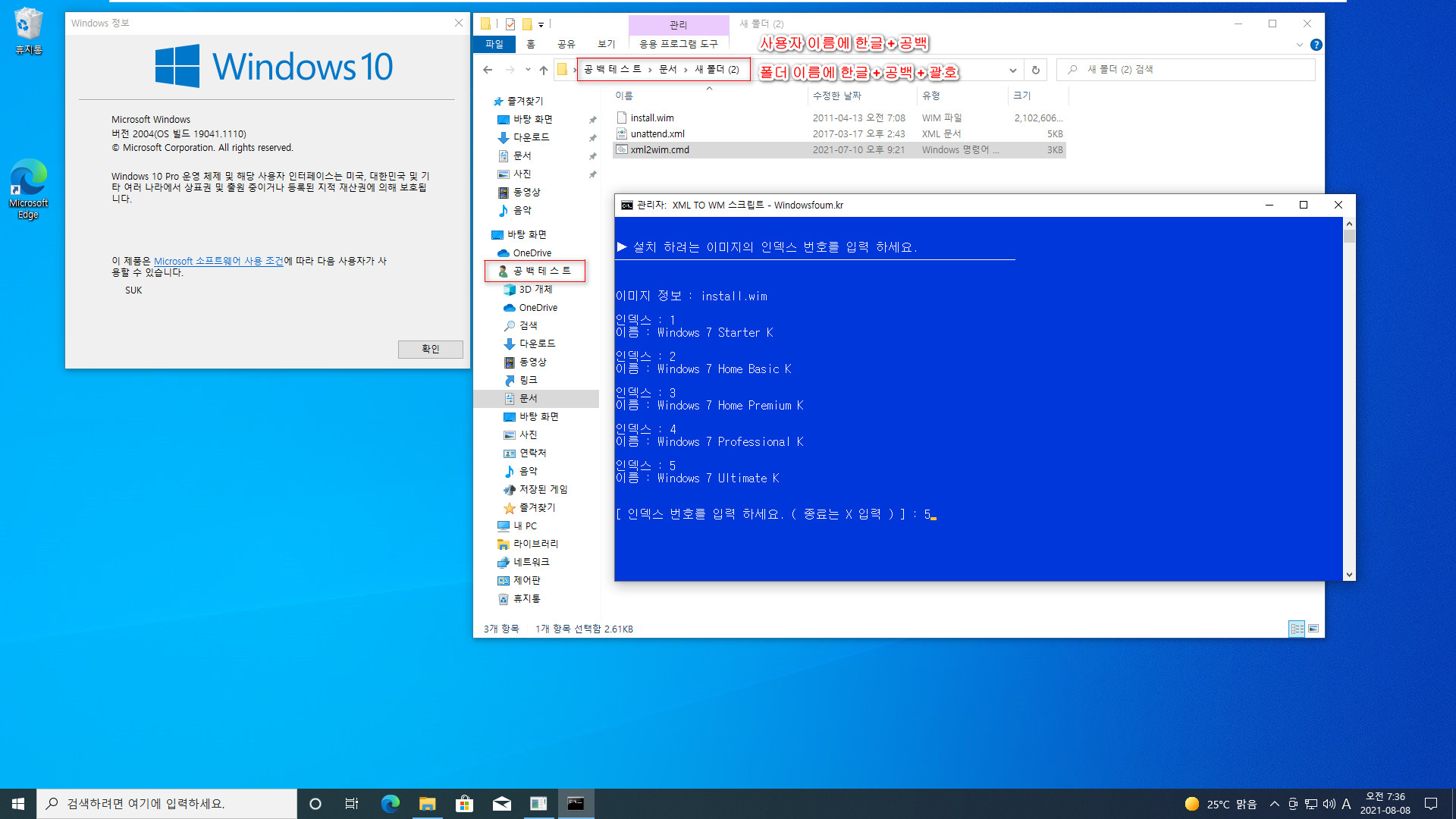Open 제어판 in navigation pane
The image size is (1456, 819).
pos(526,580)
